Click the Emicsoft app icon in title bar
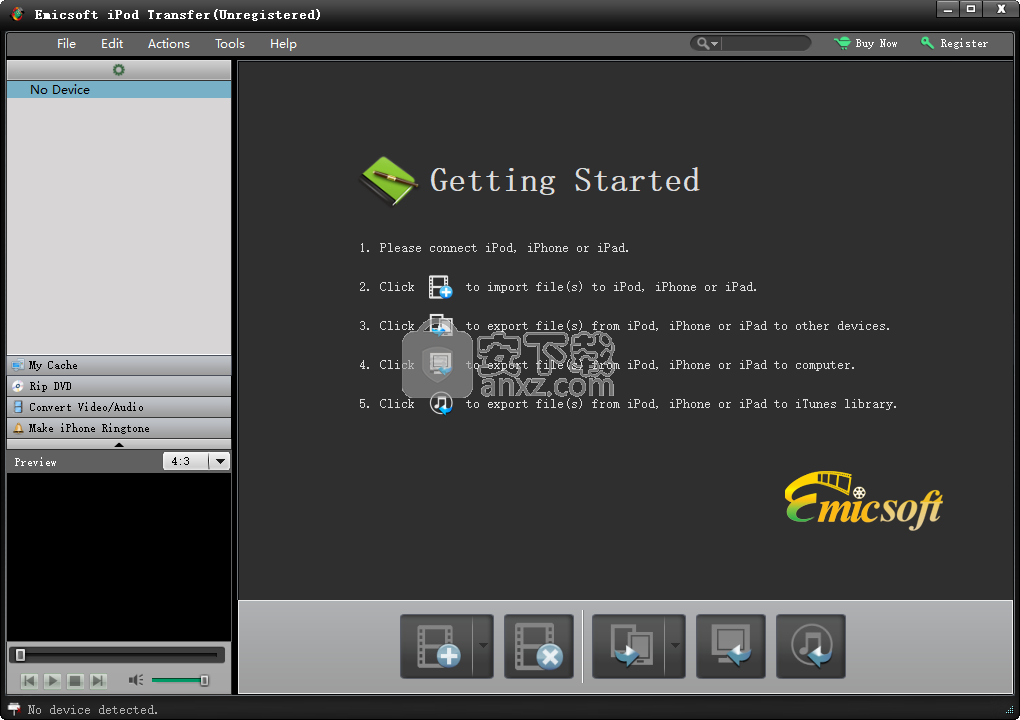Viewport: 1020px width, 720px height. tap(18, 14)
